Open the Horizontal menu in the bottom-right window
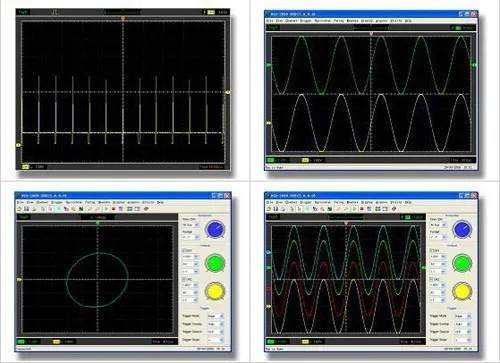The height and width of the screenshot is (363, 500). 323,202
